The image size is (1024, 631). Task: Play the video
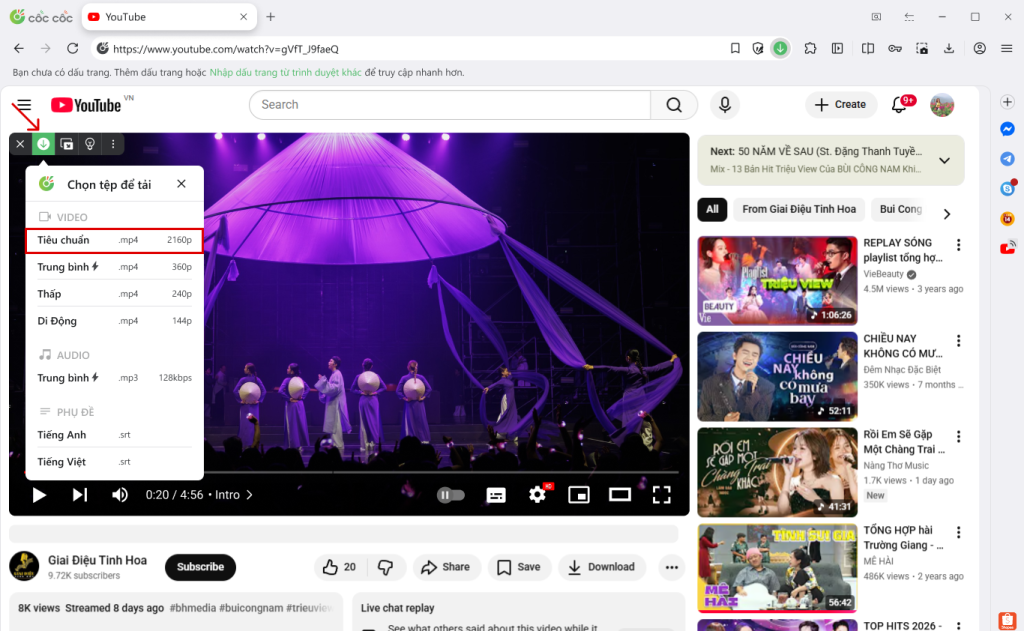[39, 495]
